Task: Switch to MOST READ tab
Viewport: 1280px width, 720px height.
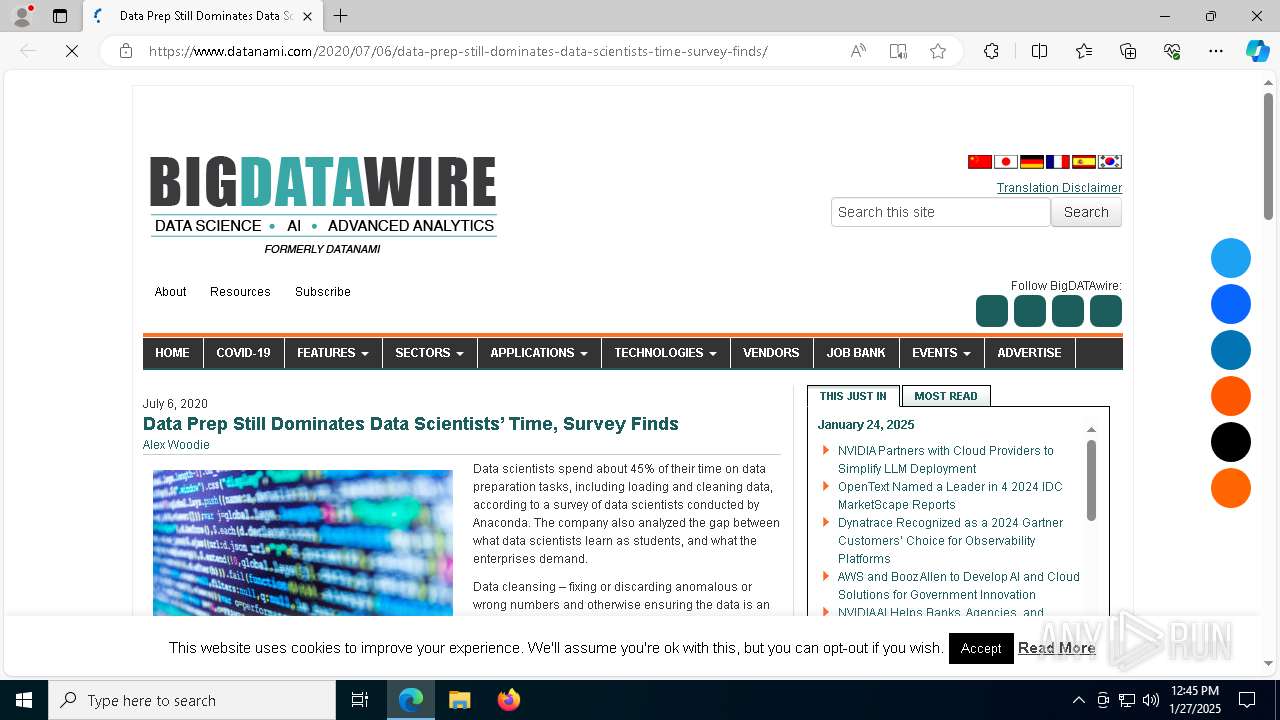Action: [x=946, y=396]
